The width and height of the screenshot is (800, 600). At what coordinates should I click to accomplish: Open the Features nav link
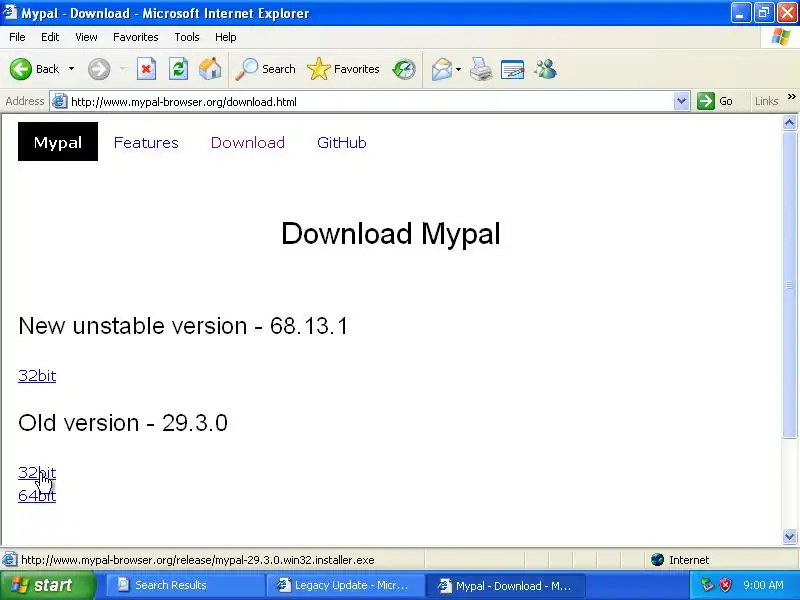click(x=146, y=142)
